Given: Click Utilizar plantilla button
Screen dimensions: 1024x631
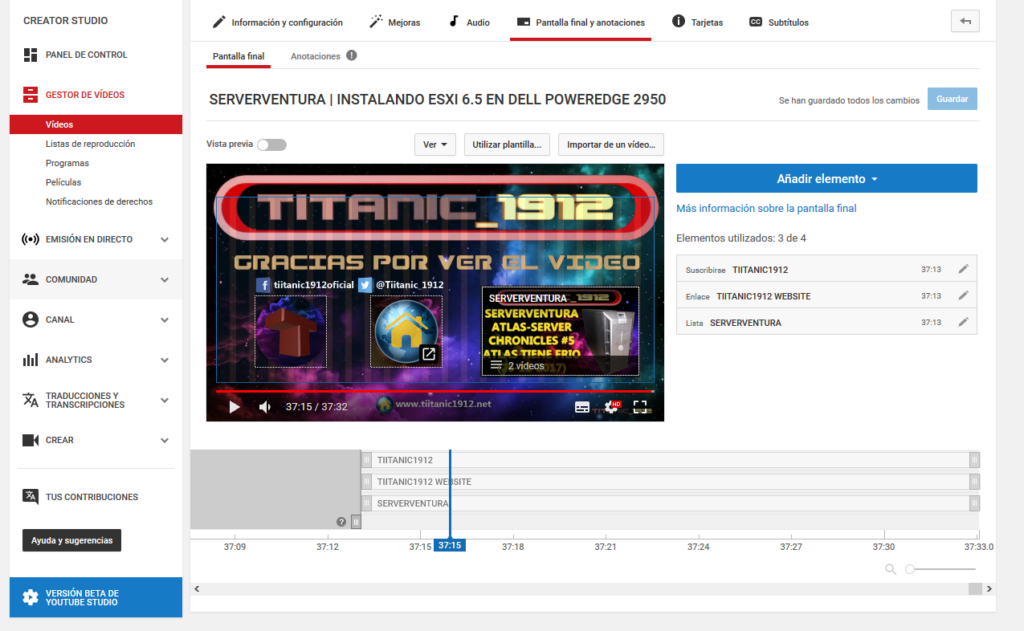Looking at the screenshot, I should [507, 144].
